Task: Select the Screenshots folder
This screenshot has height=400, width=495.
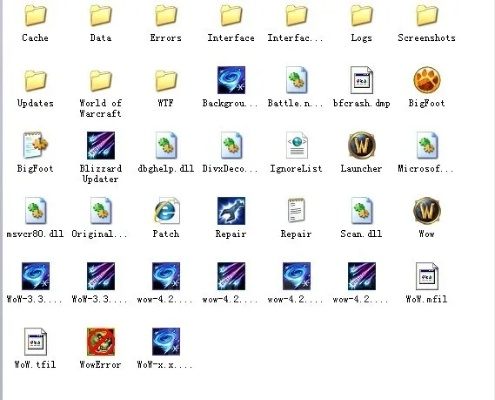Action: [x=427, y=16]
